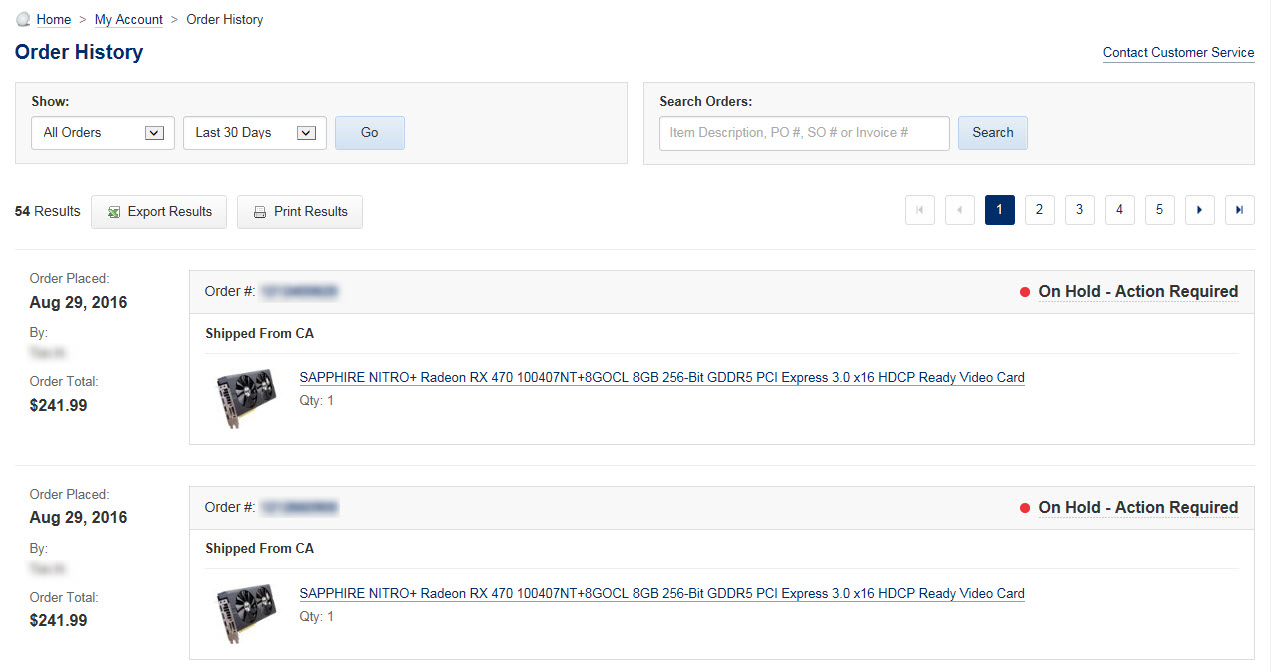Viewport: 1271px width, 672px height.
Task: Expand the All Orders dropdown
Action: 103,133
